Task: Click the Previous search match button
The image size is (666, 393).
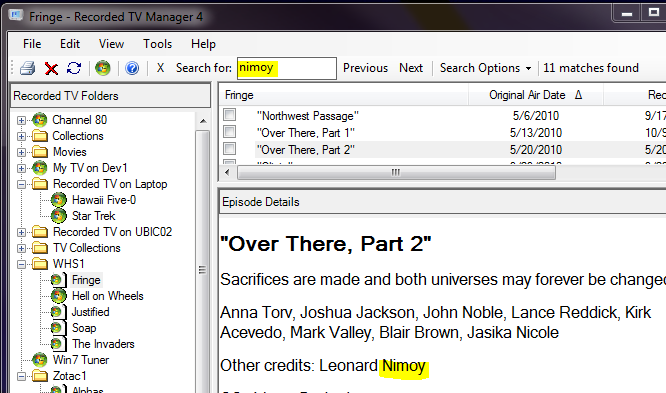Action: tap(365, 68)
